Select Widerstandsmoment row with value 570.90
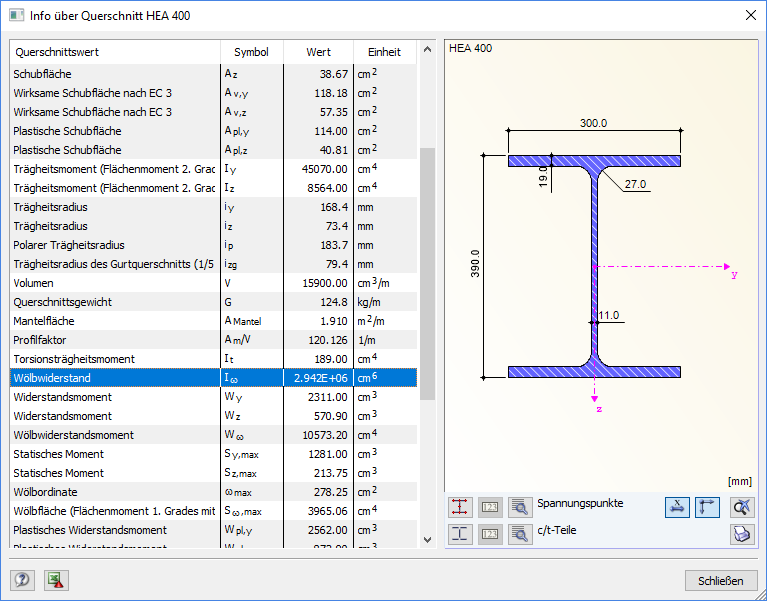This screenshot has width=767, height=601. [213, 416]
